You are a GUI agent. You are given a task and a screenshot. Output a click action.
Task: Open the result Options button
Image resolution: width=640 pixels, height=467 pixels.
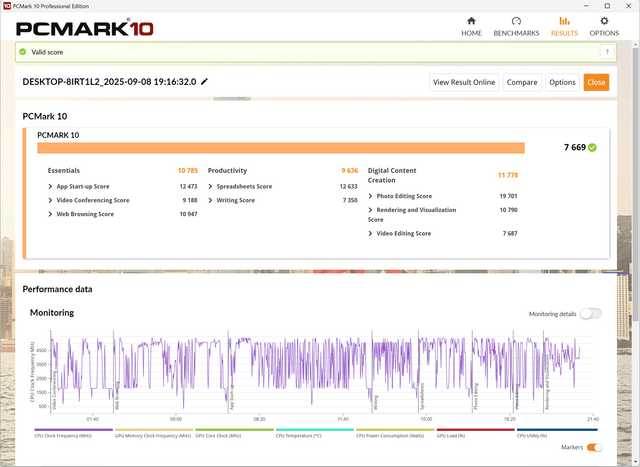(562, 82)
